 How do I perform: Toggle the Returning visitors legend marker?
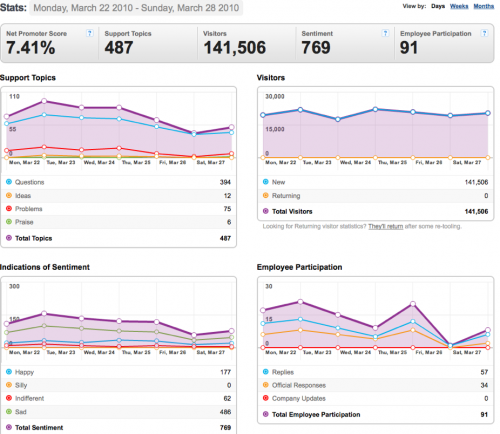[x=266, y=195]
